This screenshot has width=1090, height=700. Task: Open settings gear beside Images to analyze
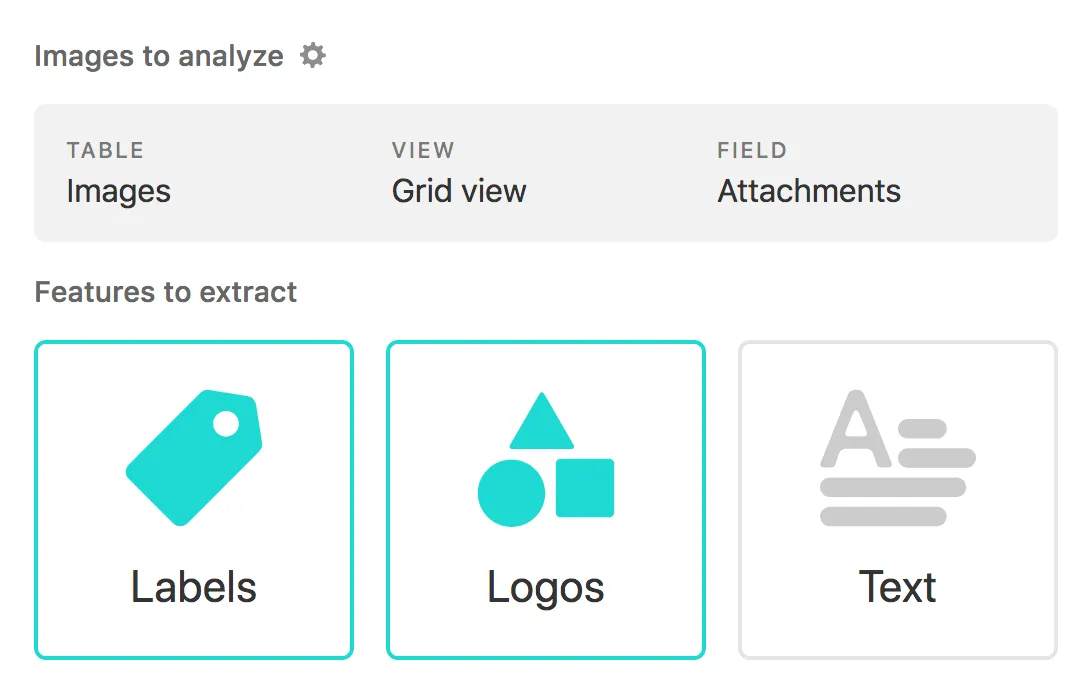313,56
